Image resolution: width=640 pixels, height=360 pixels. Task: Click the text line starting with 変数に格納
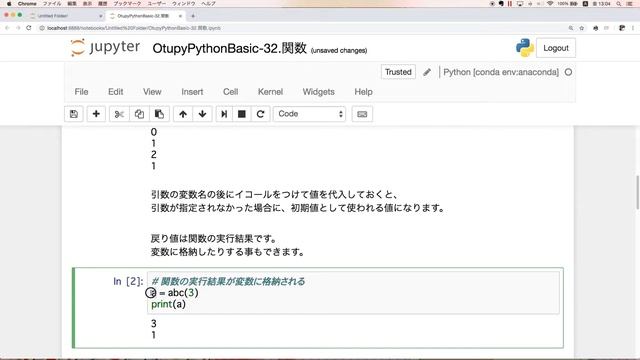tap(228, 252)
